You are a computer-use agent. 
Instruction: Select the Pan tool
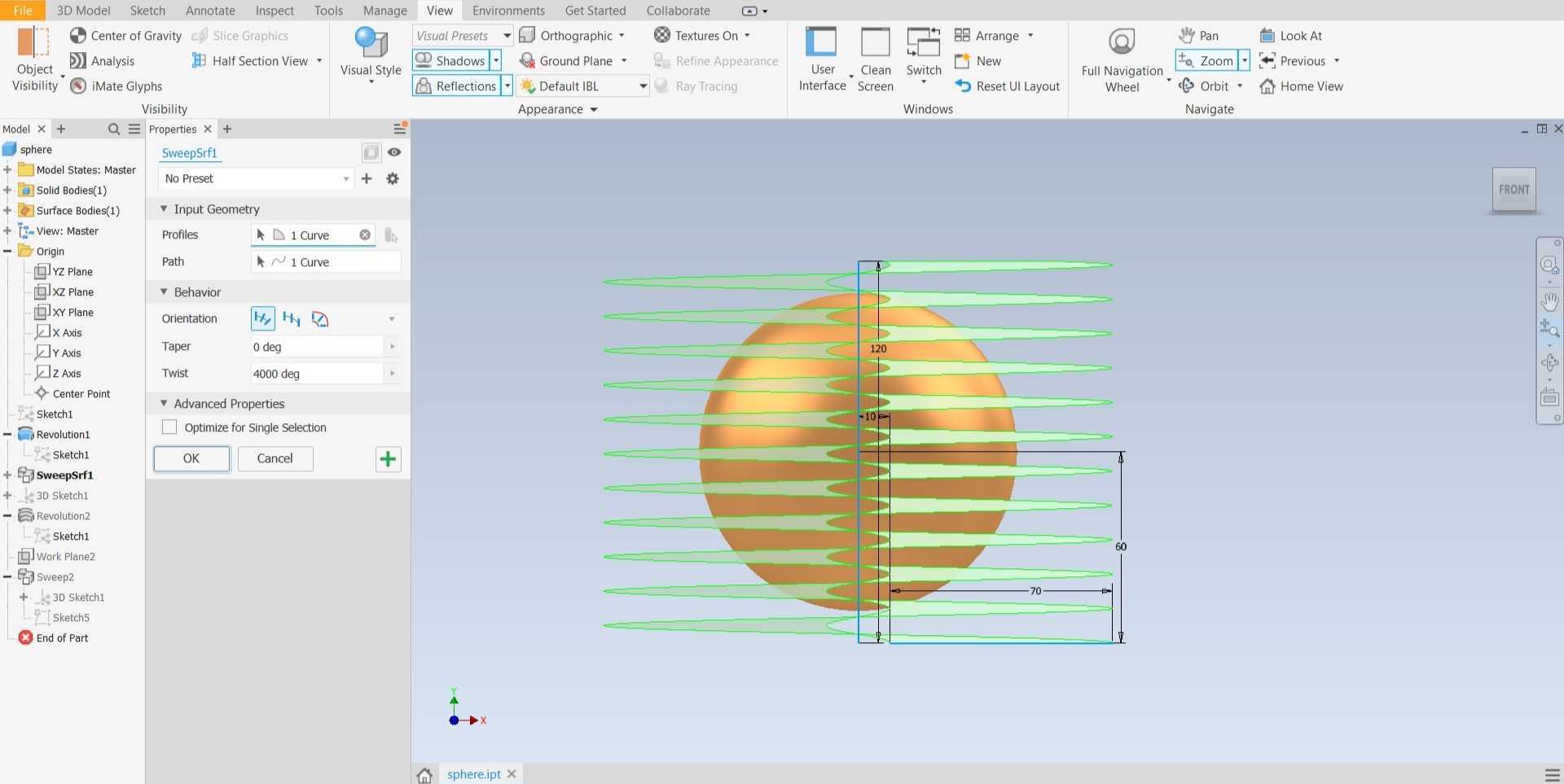pos(1198,36)
